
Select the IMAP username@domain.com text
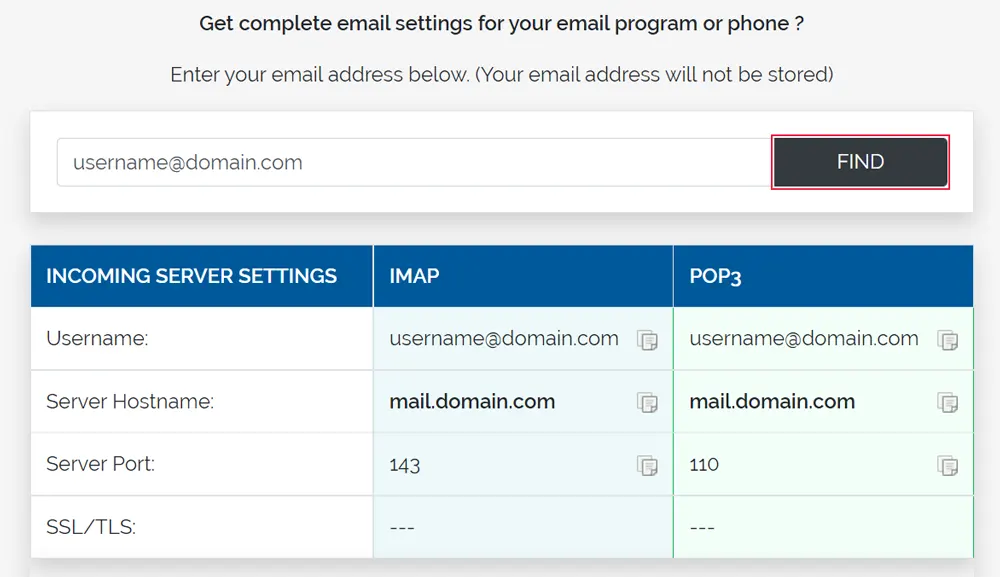[x=504, y=339]
